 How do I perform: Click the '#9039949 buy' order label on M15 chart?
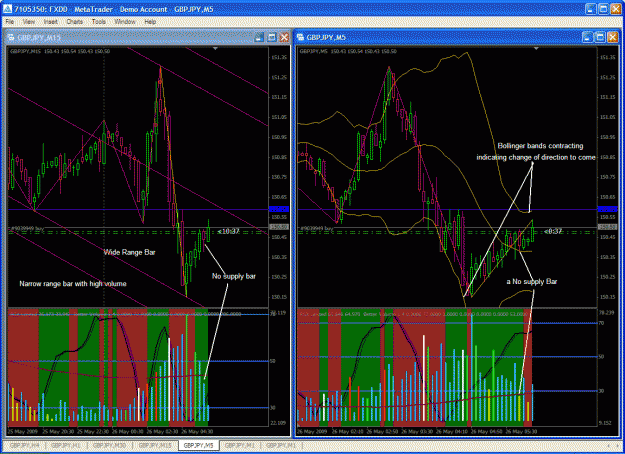pyautogui.click(x=26, y=228)
